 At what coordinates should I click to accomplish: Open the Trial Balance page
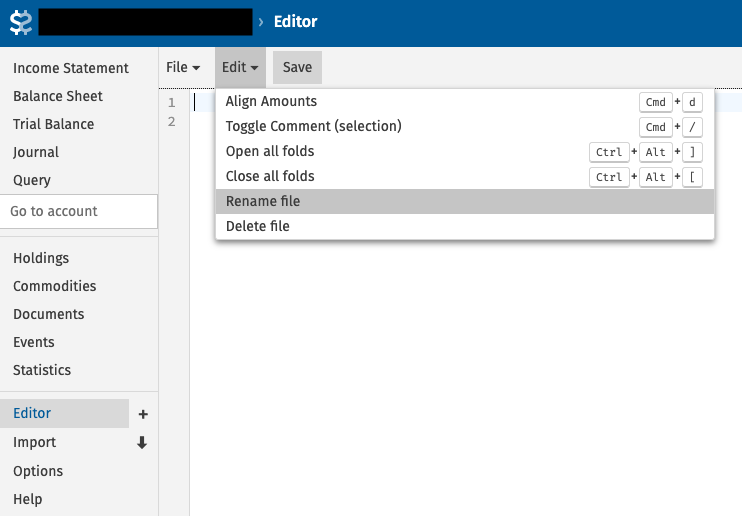pos(54,124)
